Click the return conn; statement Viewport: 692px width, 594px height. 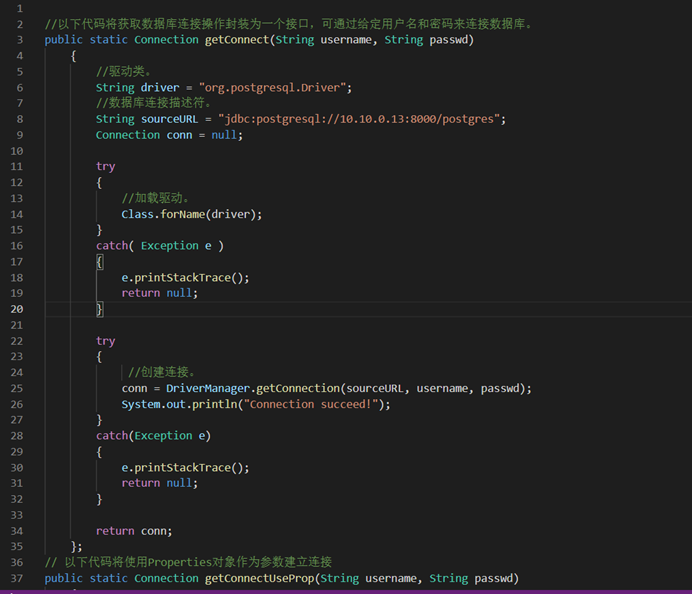134,531
